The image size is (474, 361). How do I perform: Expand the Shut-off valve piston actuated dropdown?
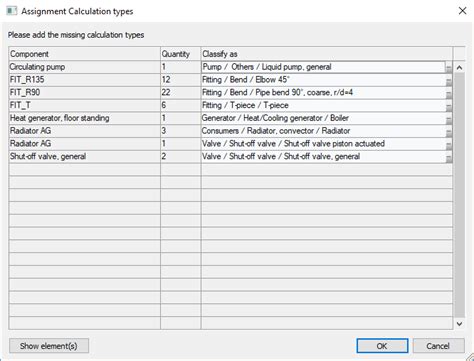[x=449, y=144]
